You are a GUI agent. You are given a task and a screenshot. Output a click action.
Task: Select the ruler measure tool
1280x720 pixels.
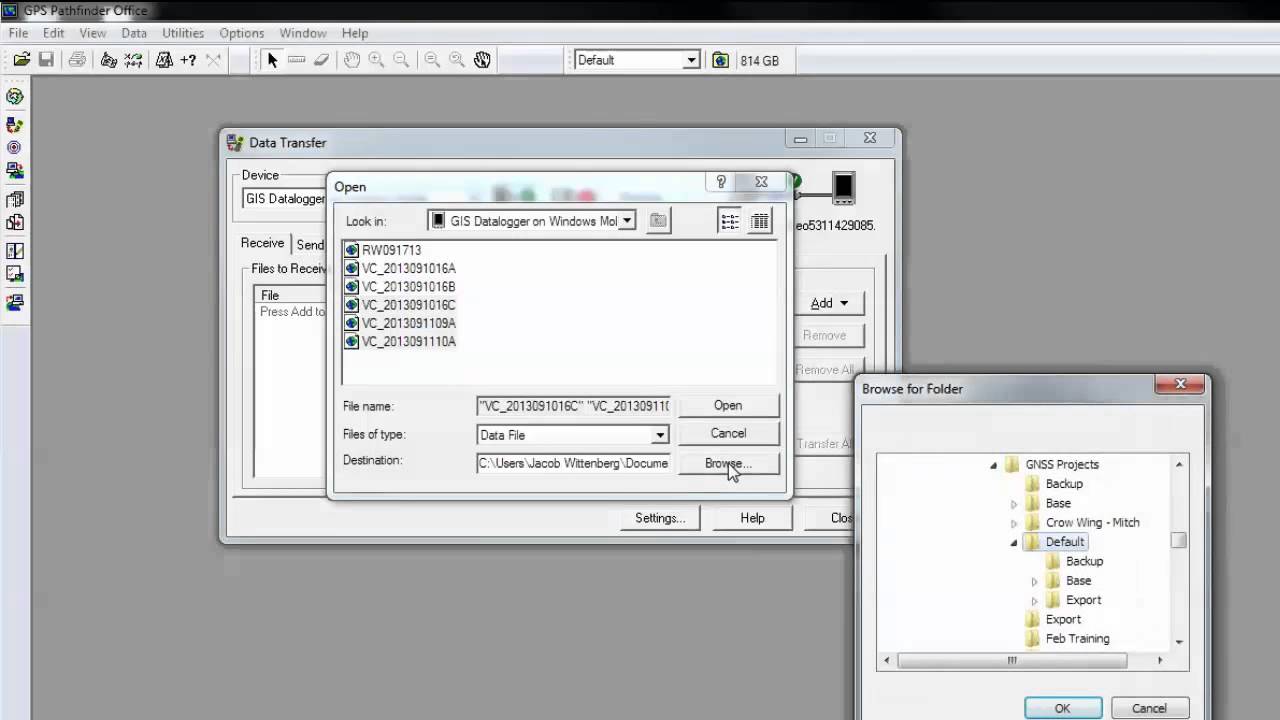[x=296, y=60]
